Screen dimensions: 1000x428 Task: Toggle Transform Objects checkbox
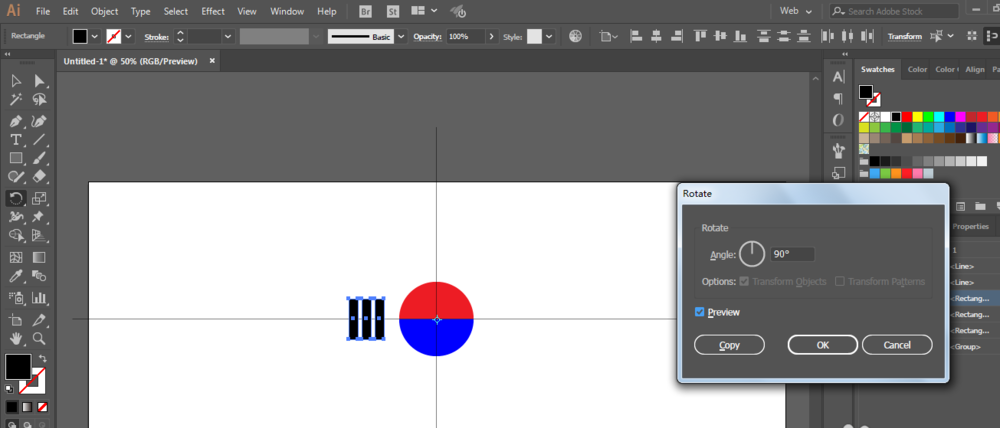click(x=743, y=281)
